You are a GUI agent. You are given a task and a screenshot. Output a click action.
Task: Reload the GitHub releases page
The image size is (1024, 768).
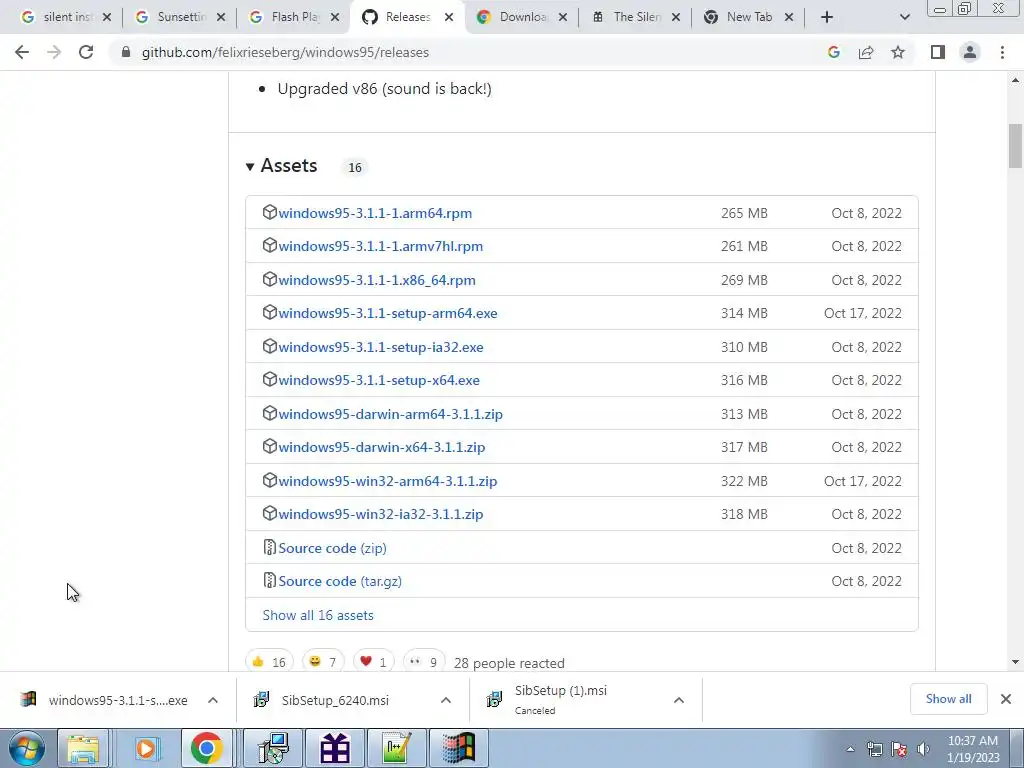86,52
